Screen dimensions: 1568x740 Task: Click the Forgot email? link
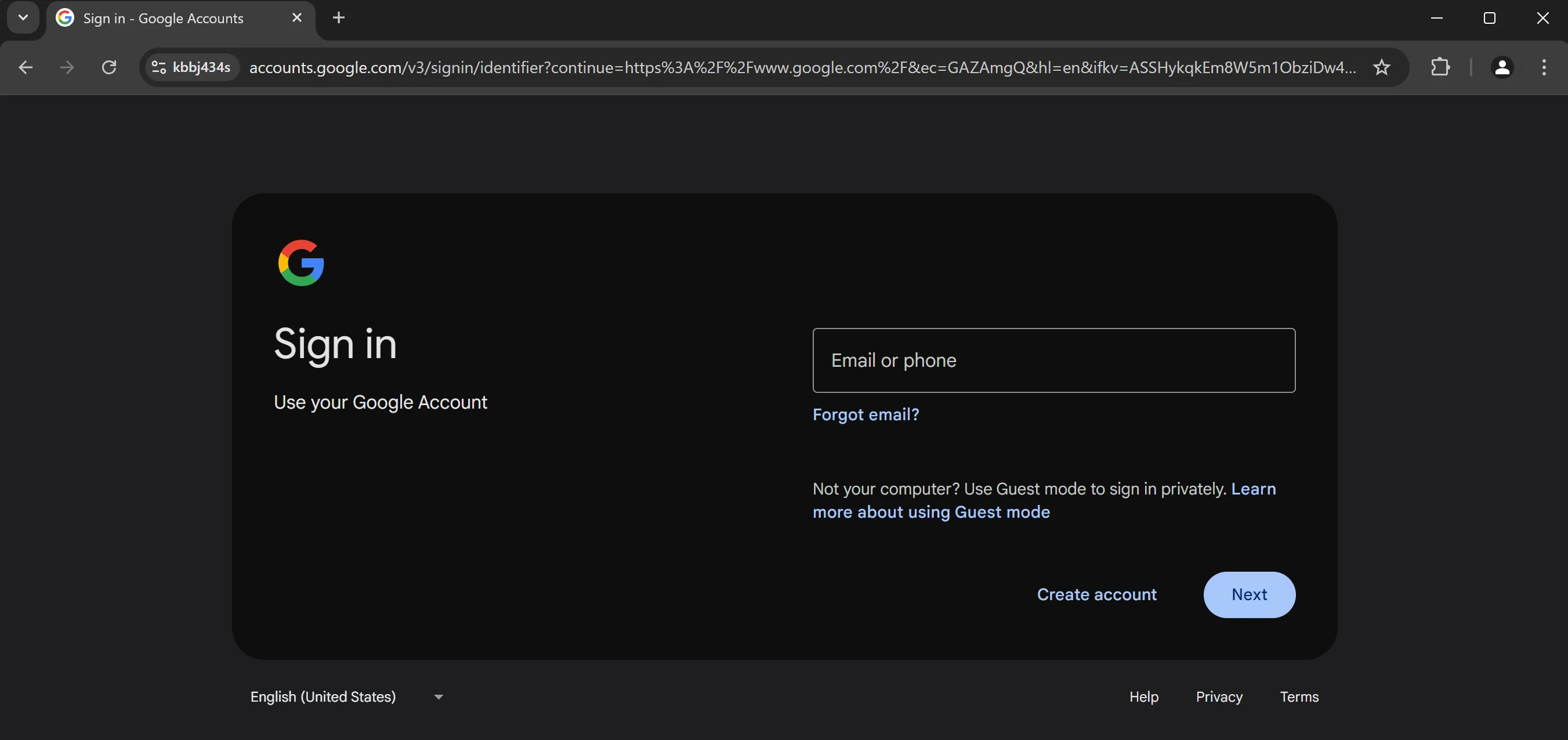866,415
